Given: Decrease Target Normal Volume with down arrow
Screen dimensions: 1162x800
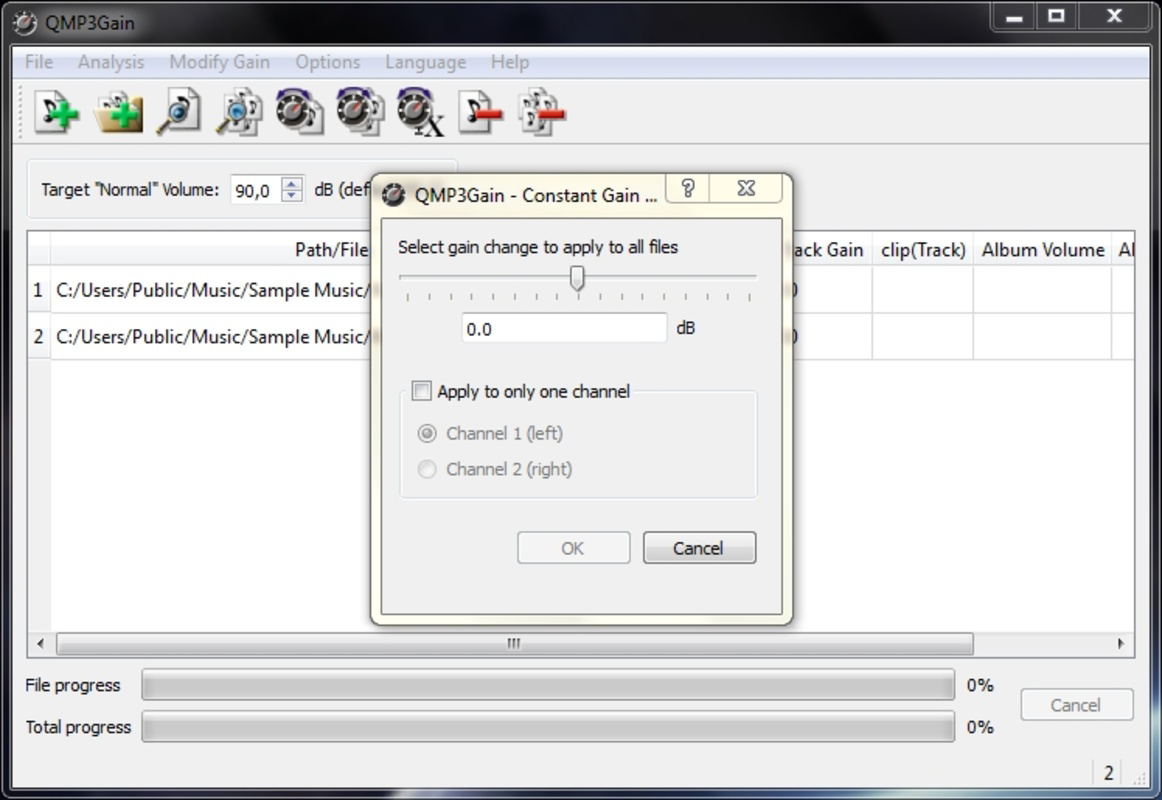Looking at the screenshot, I should point(292,196).
